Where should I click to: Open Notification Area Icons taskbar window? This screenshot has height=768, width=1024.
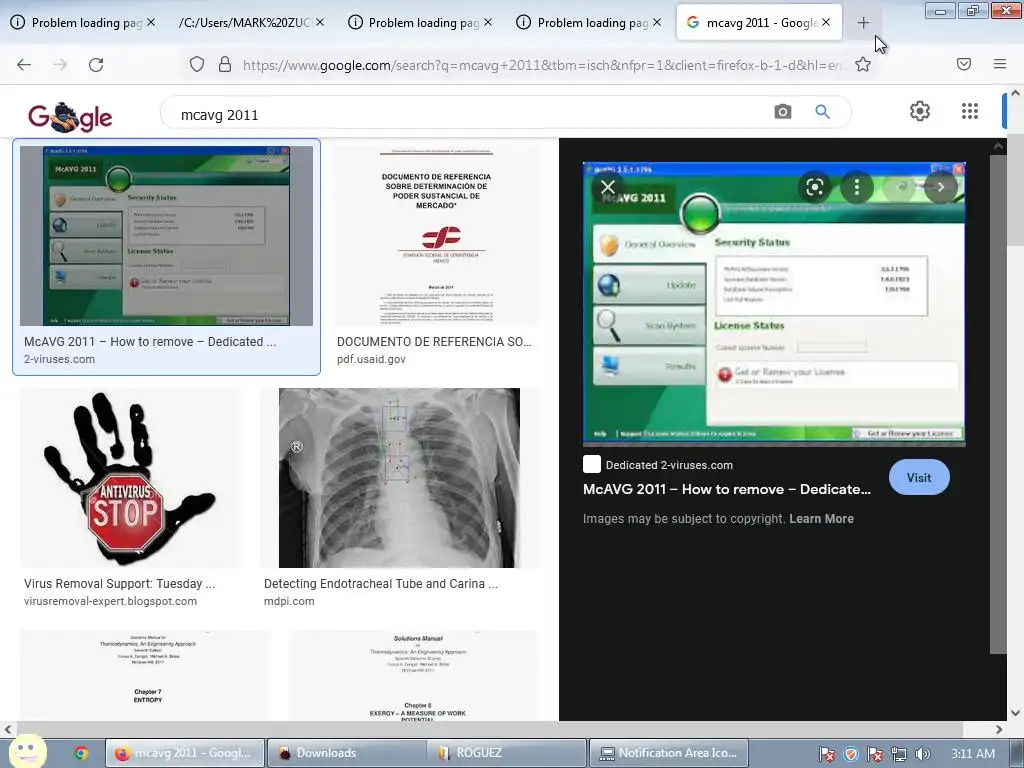point(669,753)
